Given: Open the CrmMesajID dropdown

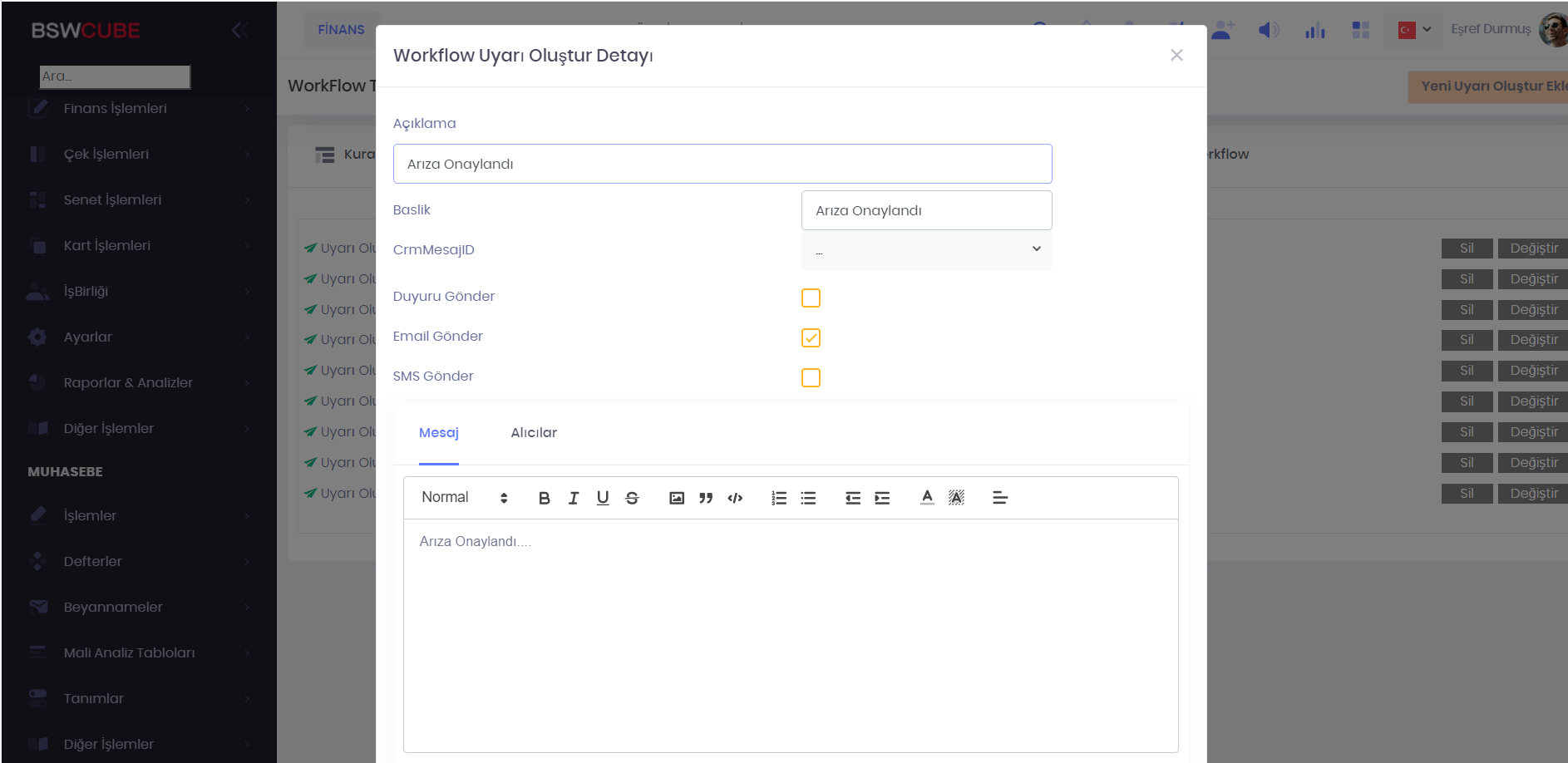Looking at the screenshot, I should pyautogui.click(x=926, y=250).
